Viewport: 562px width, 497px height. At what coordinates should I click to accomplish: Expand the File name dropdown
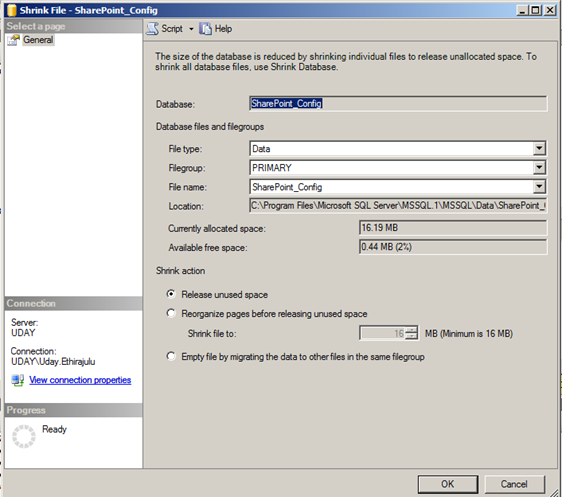[539, 186]
